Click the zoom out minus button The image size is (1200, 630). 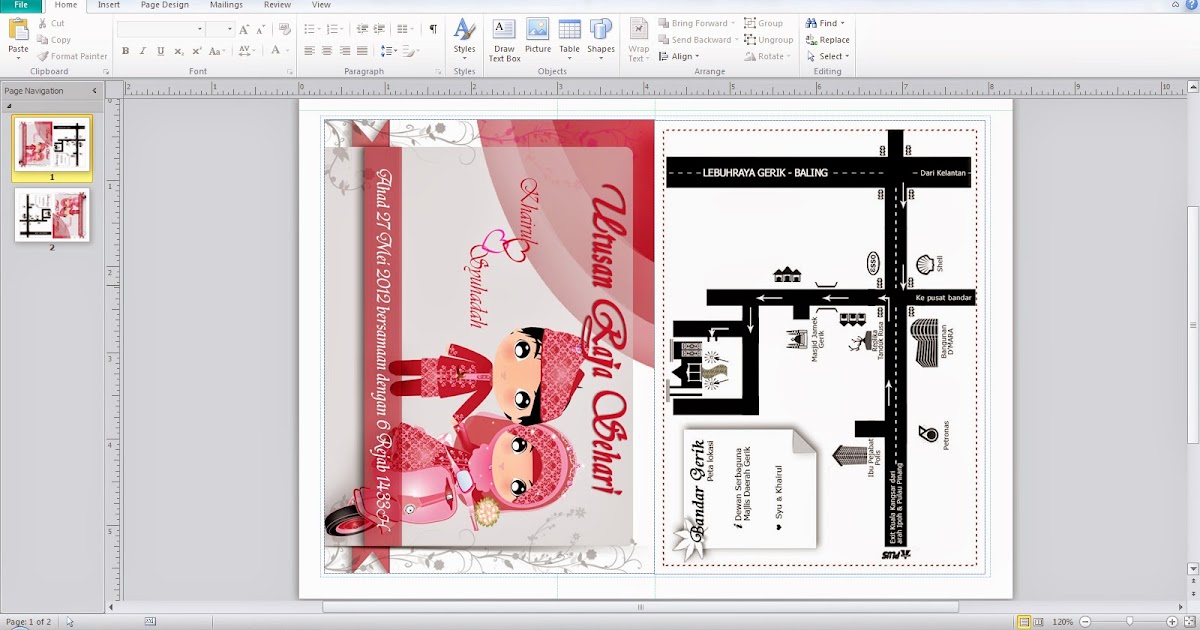[1085, 622]
